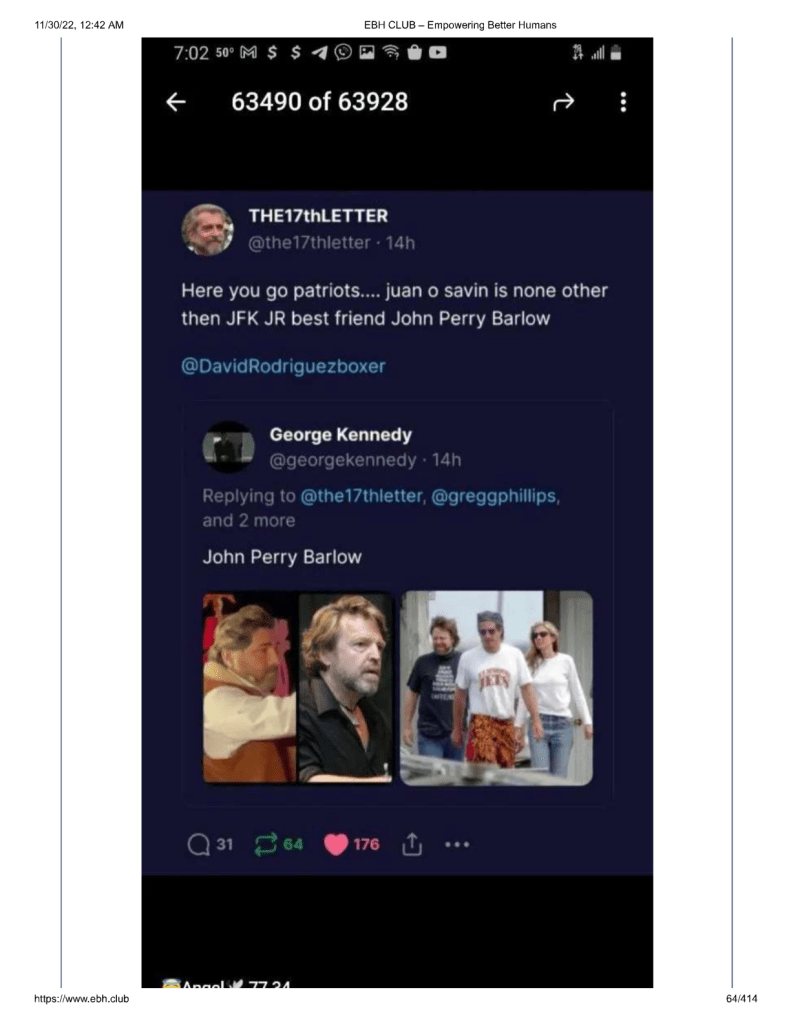Expand the horizontal ellipsis post options

coord(457,844)
